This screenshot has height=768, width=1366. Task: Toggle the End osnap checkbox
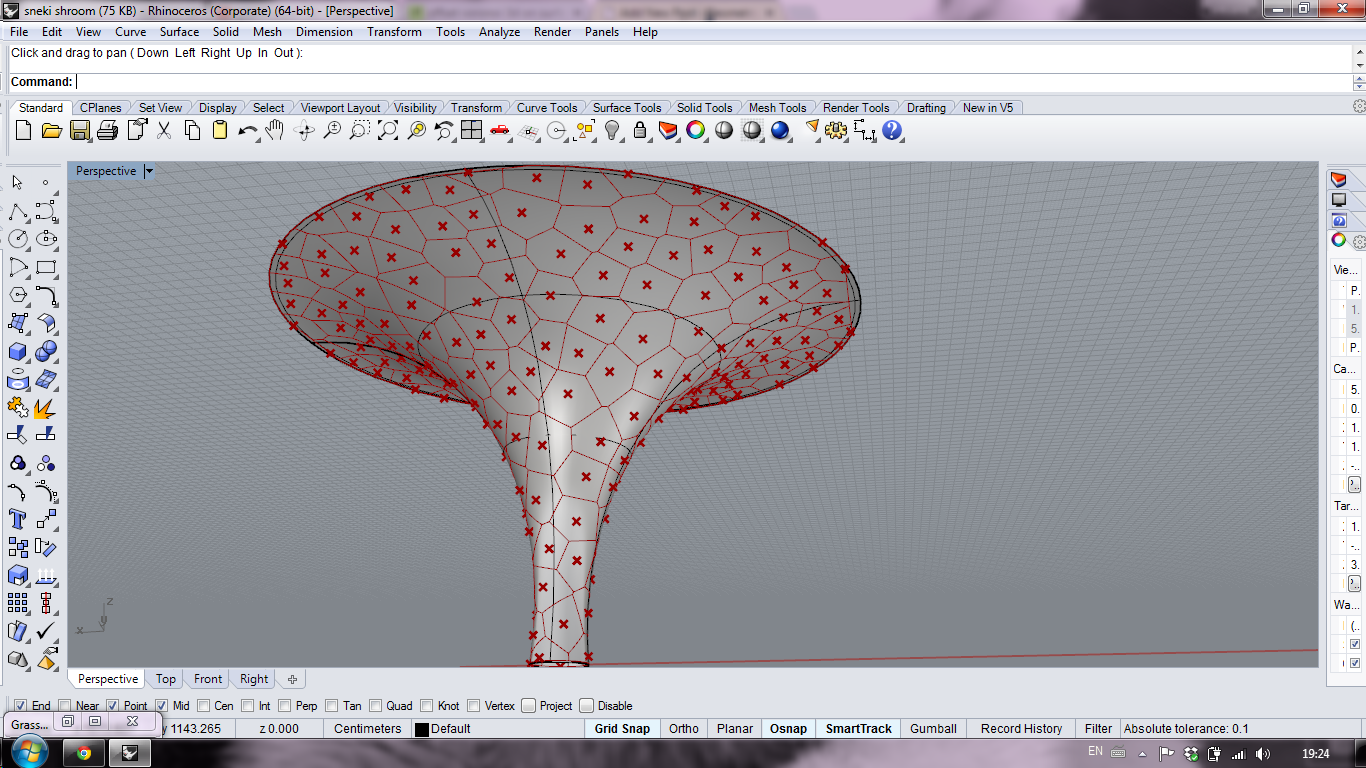pos(21,706)
